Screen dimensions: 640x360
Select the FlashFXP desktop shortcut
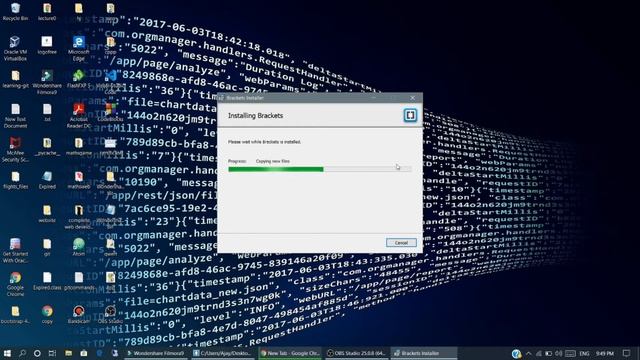point(79,79)
